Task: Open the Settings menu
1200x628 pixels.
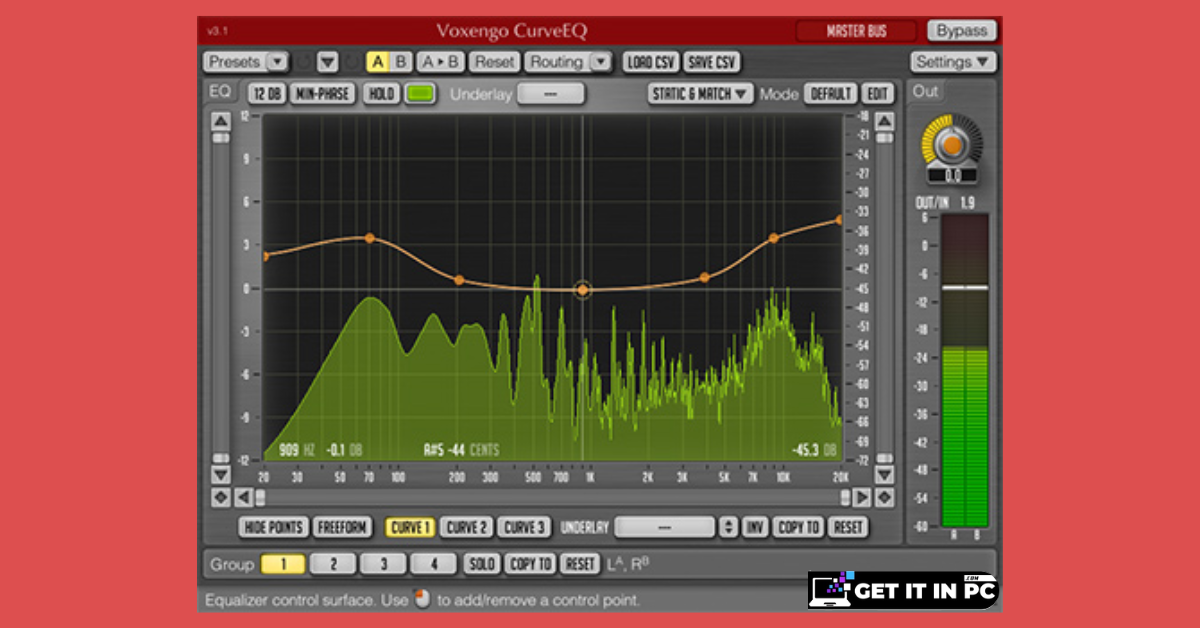Action: click(x=953, y=62)
